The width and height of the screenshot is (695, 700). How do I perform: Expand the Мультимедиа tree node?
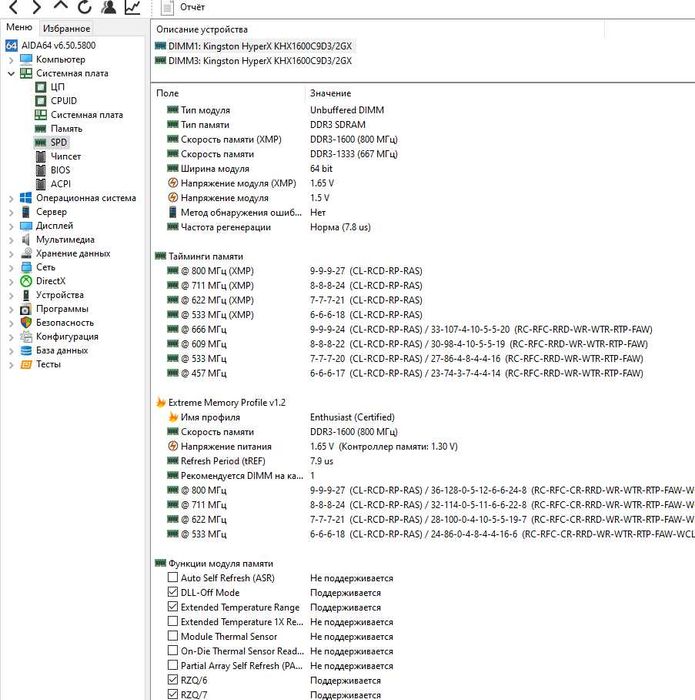pyautogui.click(x=11, y=240)
